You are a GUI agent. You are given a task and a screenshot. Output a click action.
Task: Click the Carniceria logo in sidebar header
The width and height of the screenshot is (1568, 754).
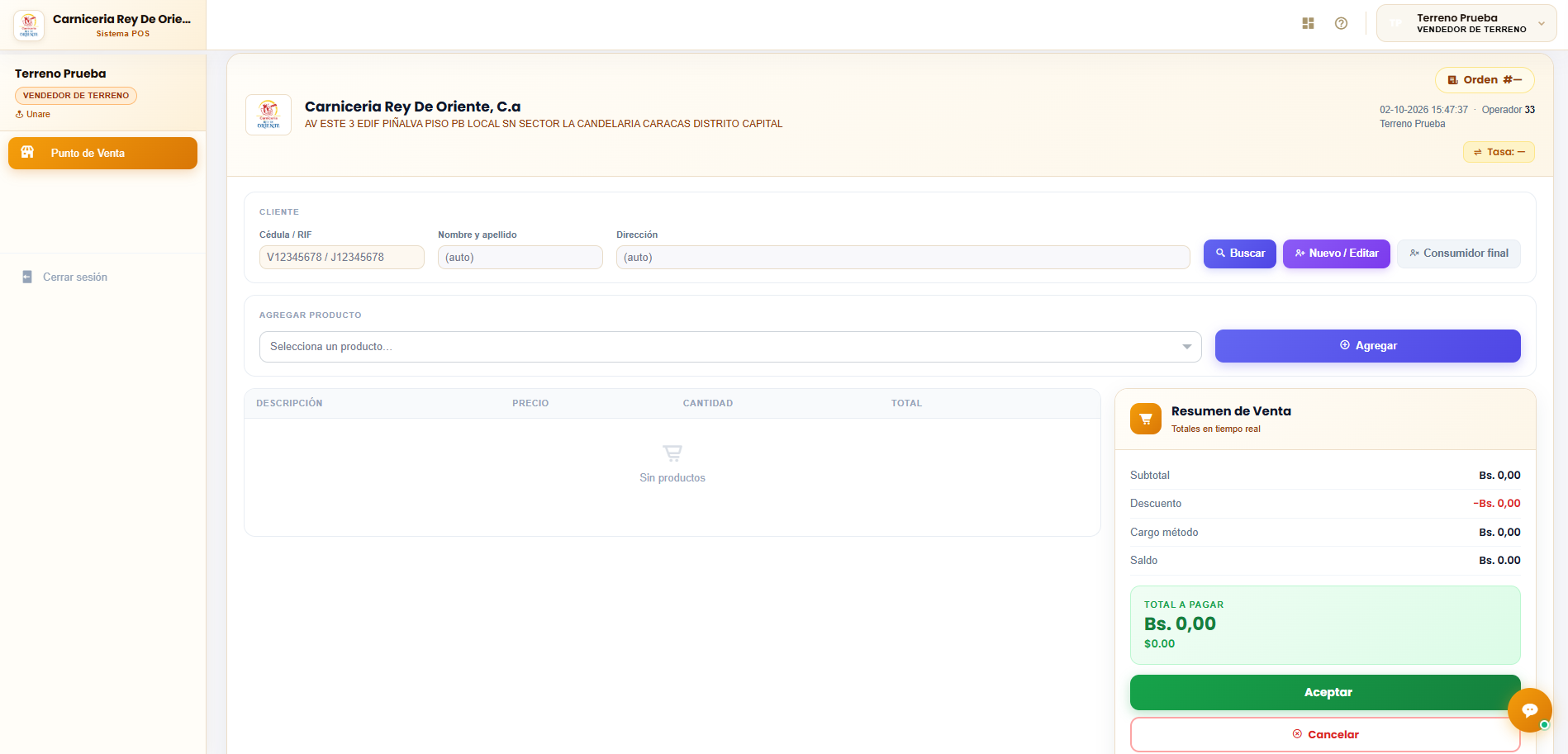tap(29, 26)
